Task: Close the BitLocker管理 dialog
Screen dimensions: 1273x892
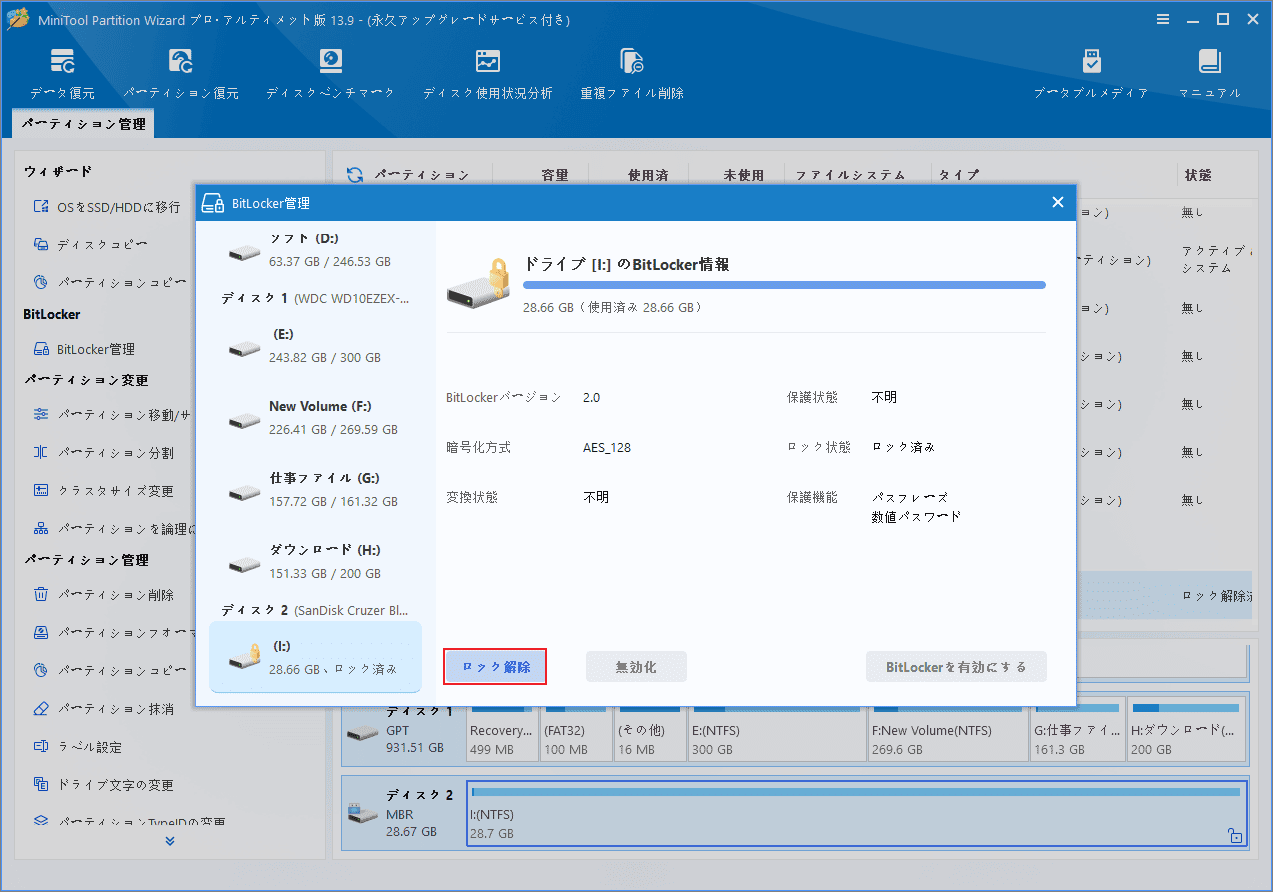Action: click(x=1058, y=203)
